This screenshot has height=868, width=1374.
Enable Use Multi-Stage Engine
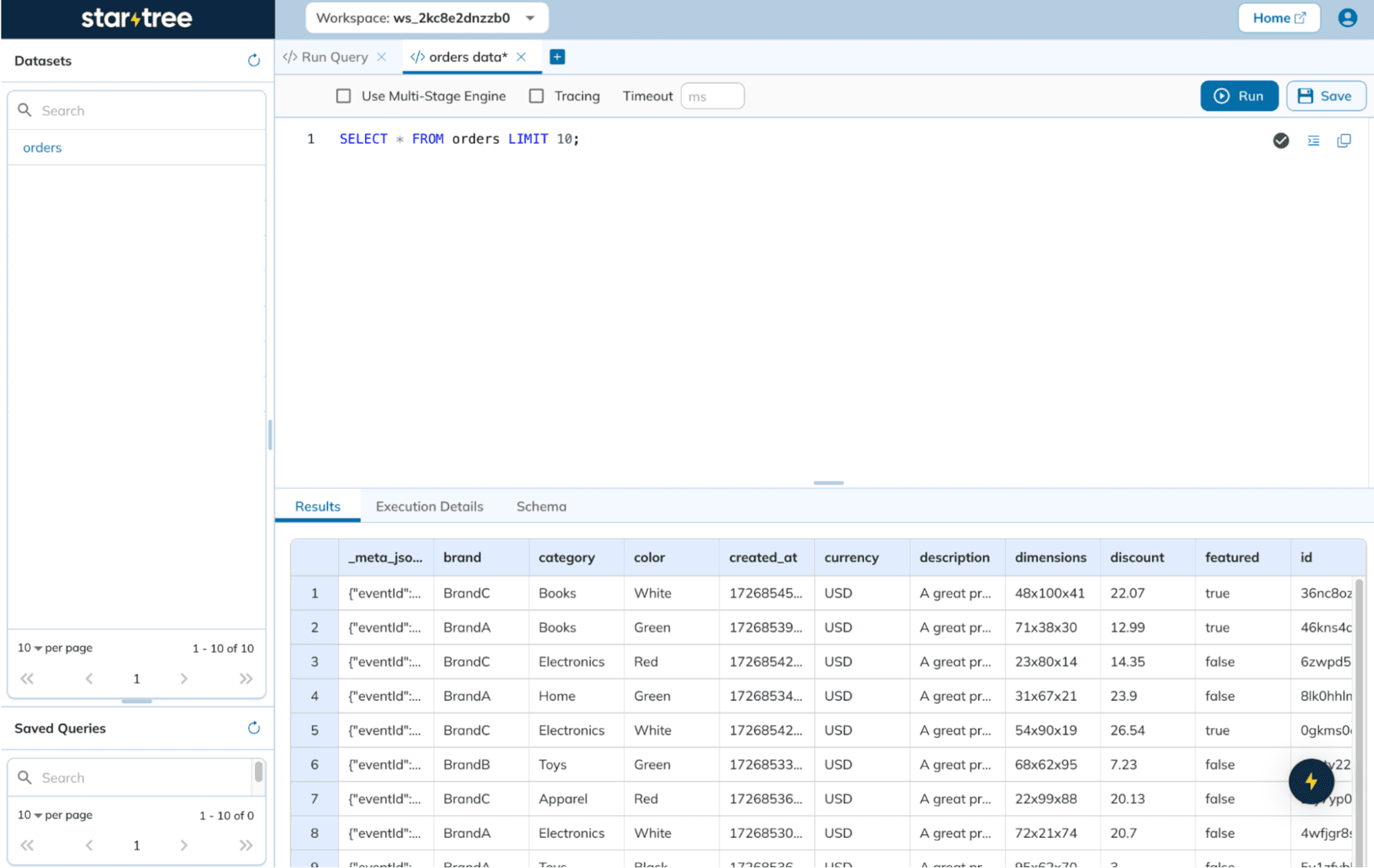click(344, 96)
